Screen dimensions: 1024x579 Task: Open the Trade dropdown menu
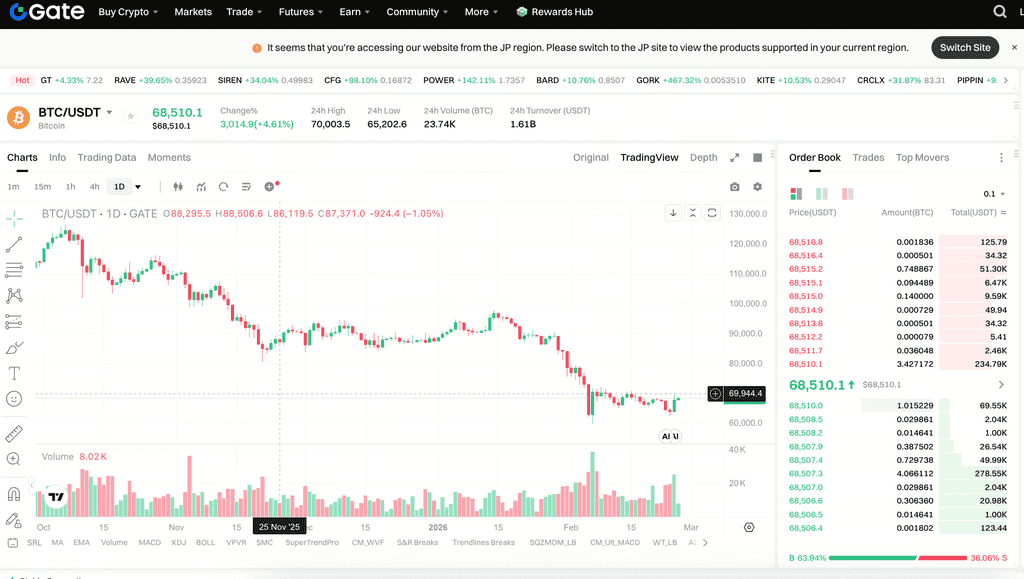[x=244, y=12]
